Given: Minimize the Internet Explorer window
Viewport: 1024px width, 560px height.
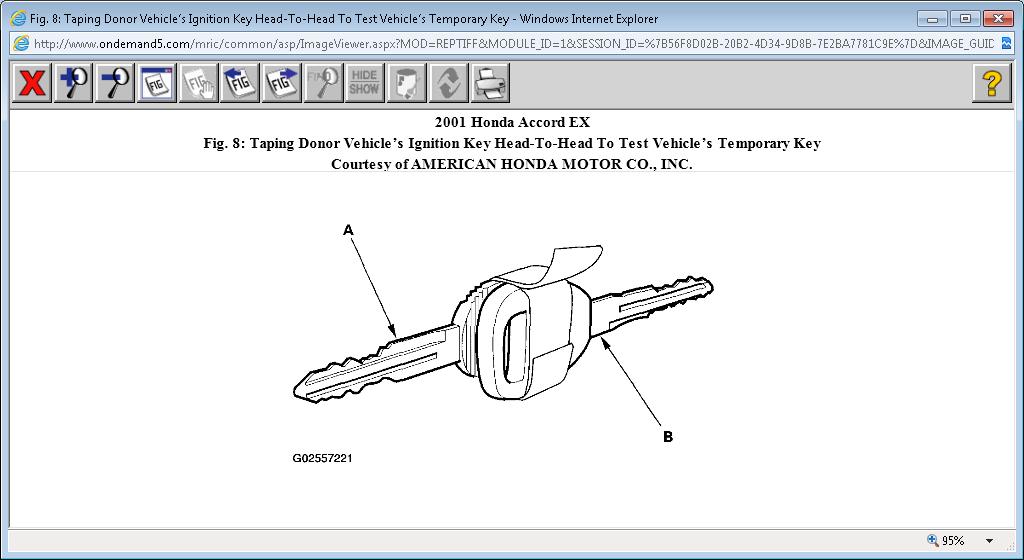Looking at the screenshot, I should point(932,18).
